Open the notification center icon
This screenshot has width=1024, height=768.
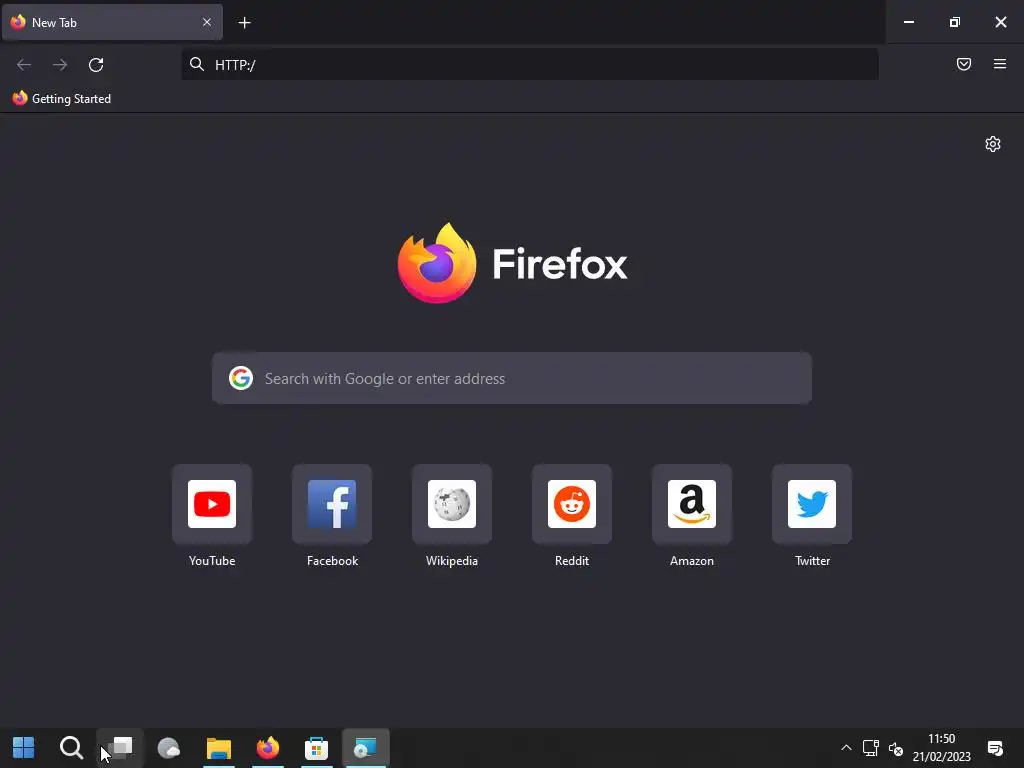pos(995,748)
